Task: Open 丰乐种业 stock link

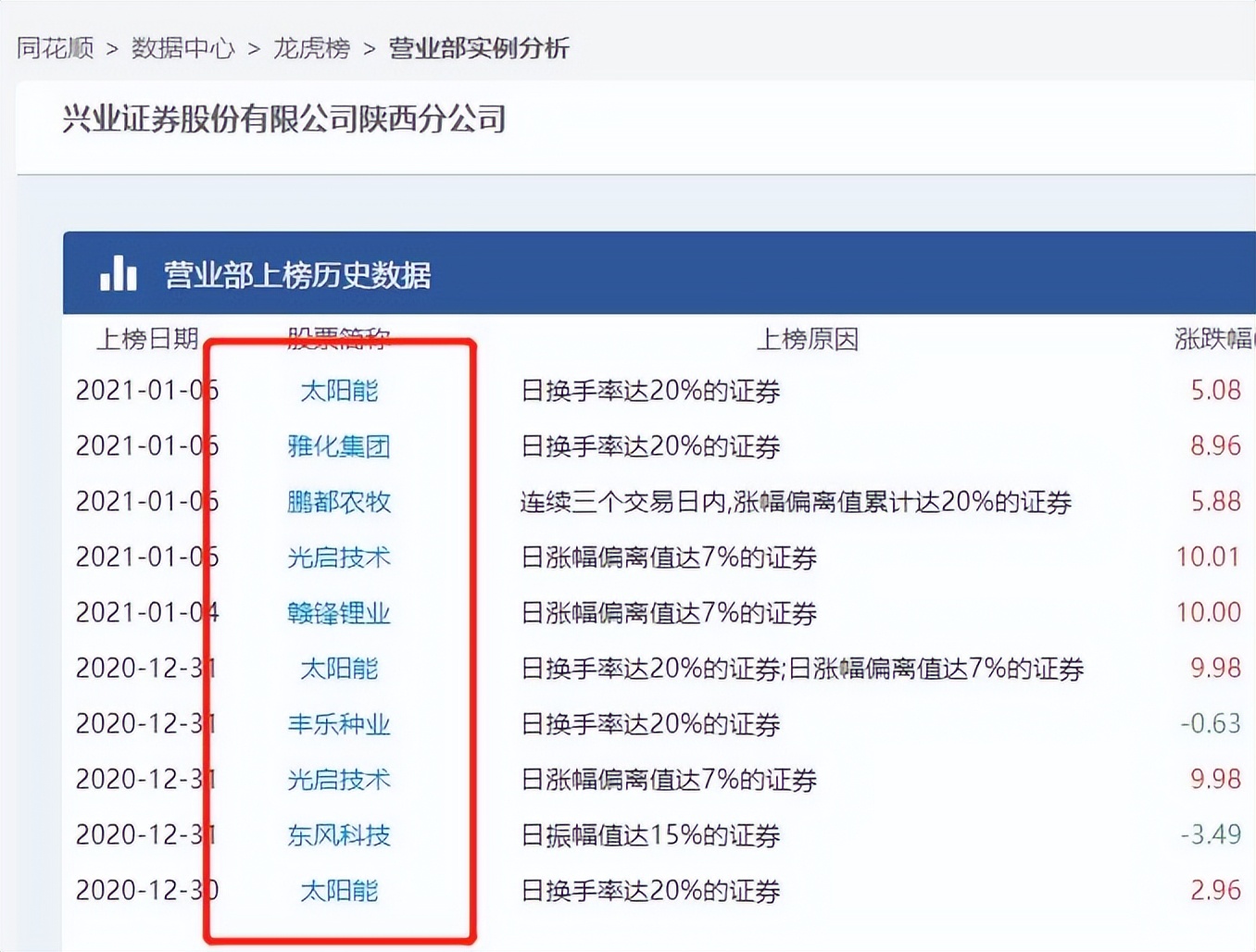Action: pos(339,724)
